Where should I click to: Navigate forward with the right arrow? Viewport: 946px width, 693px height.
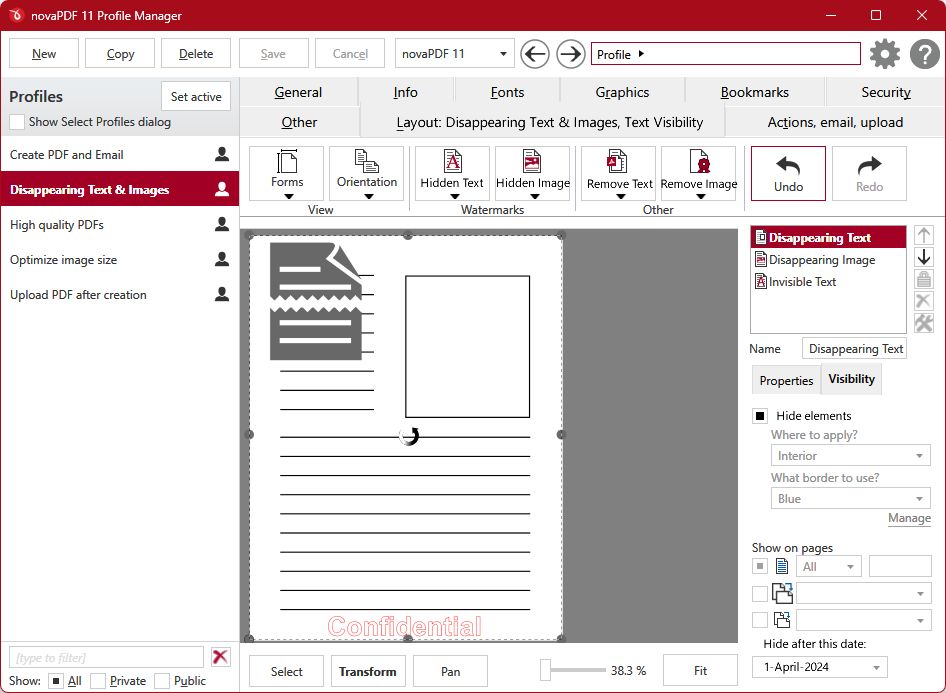click(570, 54)
